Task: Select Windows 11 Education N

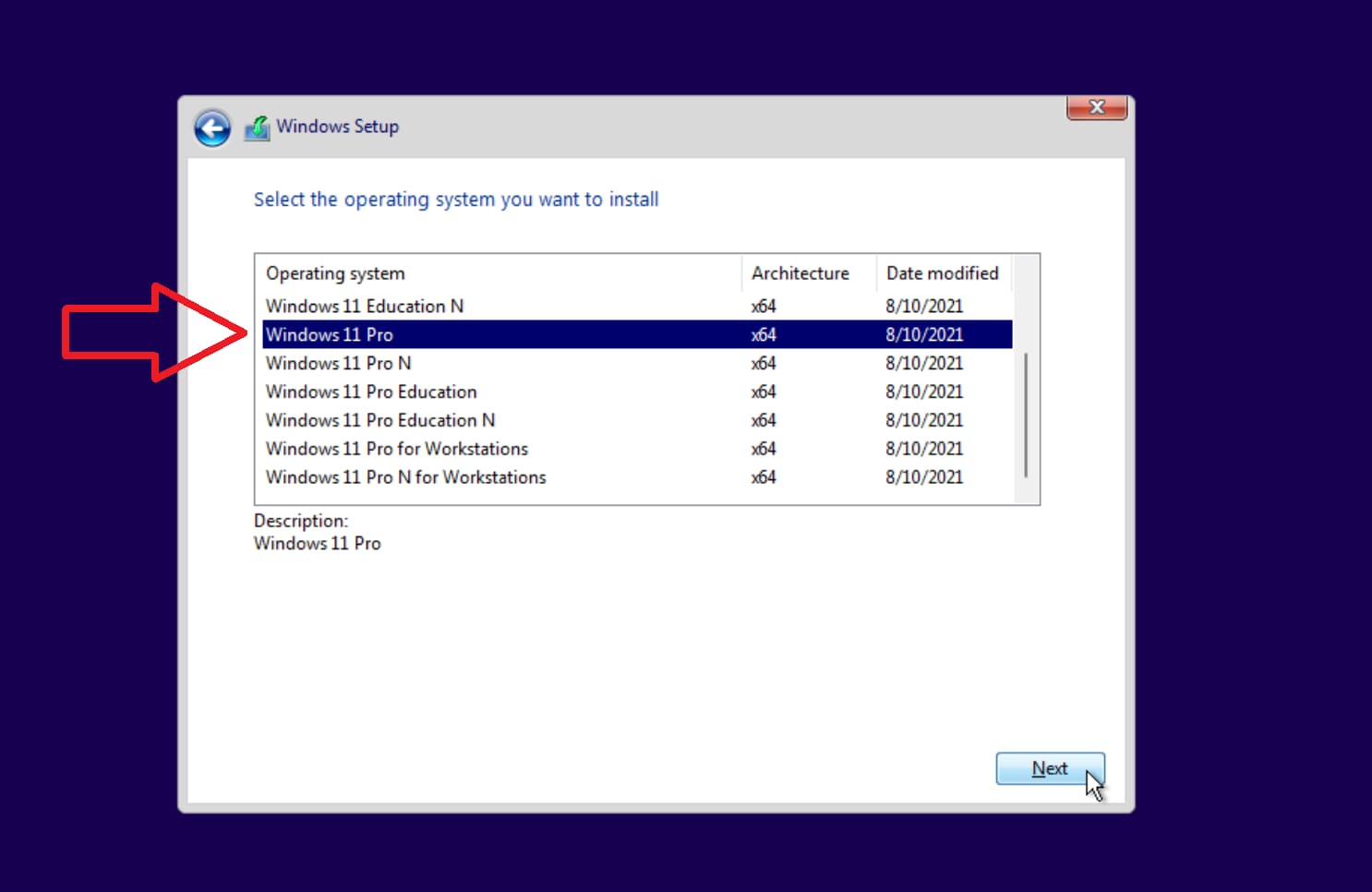Action: coord(365,306)
